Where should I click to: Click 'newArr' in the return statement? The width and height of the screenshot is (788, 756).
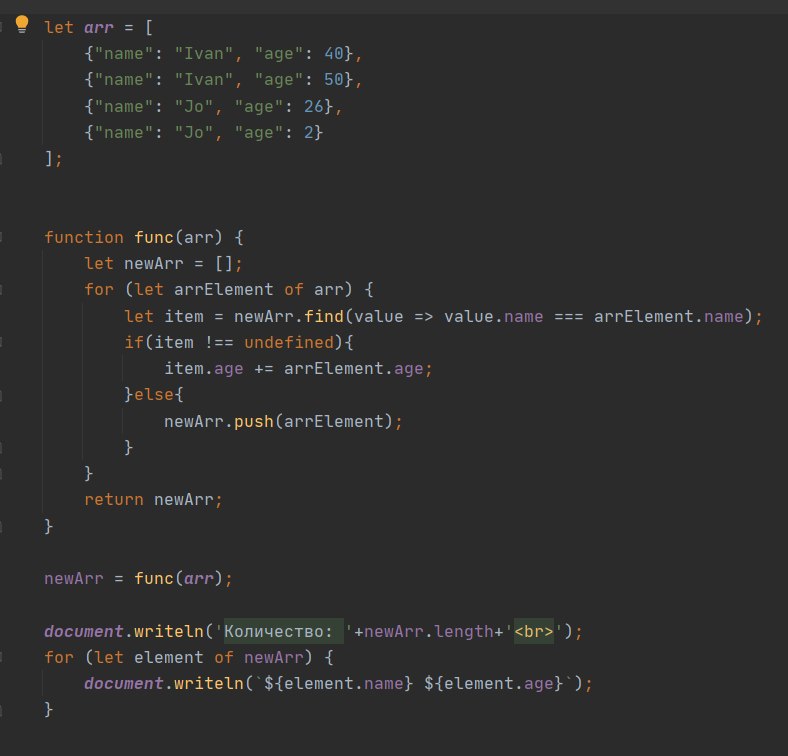click(184, 500)
